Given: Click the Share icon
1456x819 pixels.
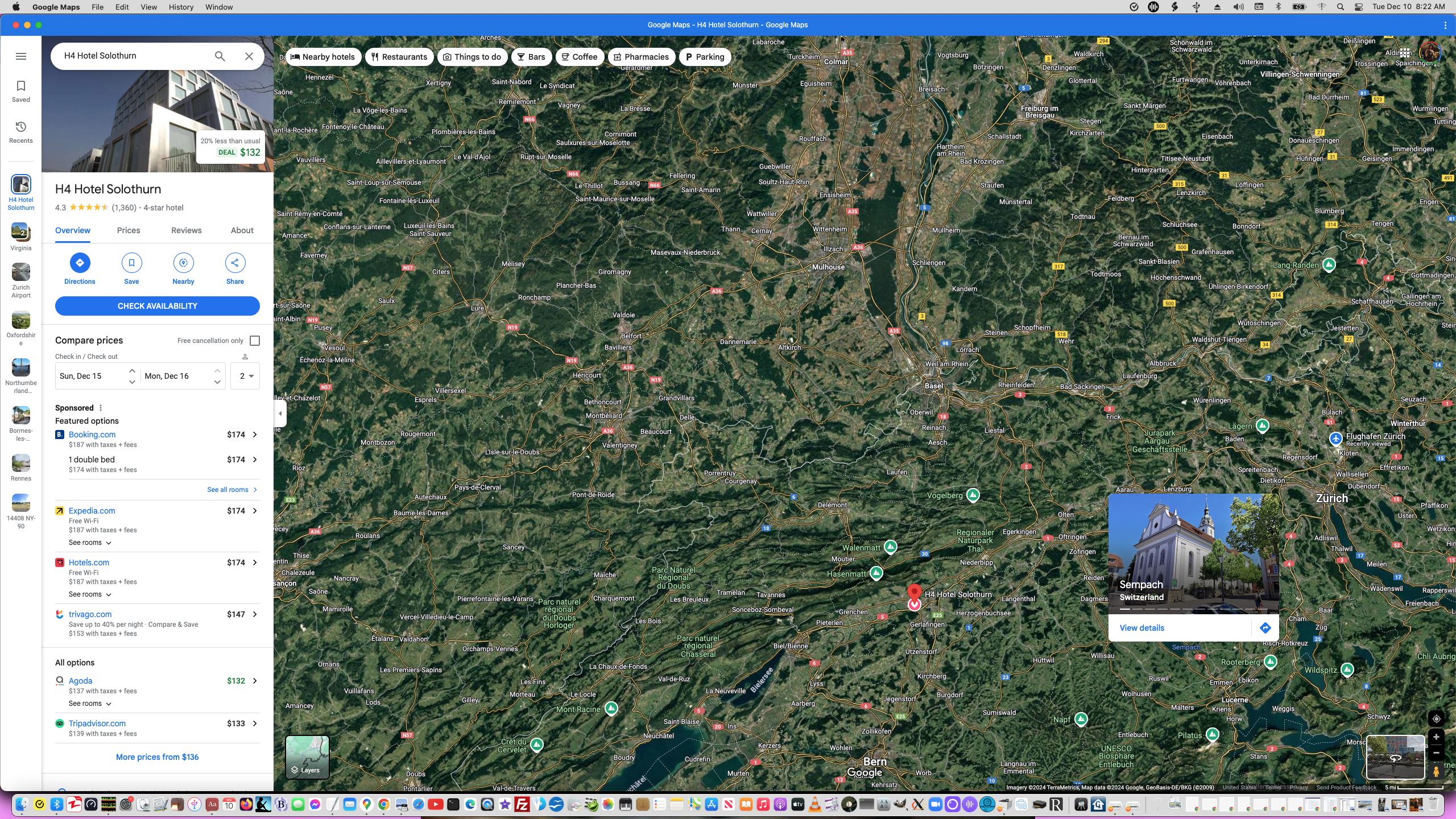Looking at the screenshot, I should click(x=235, y=263).
